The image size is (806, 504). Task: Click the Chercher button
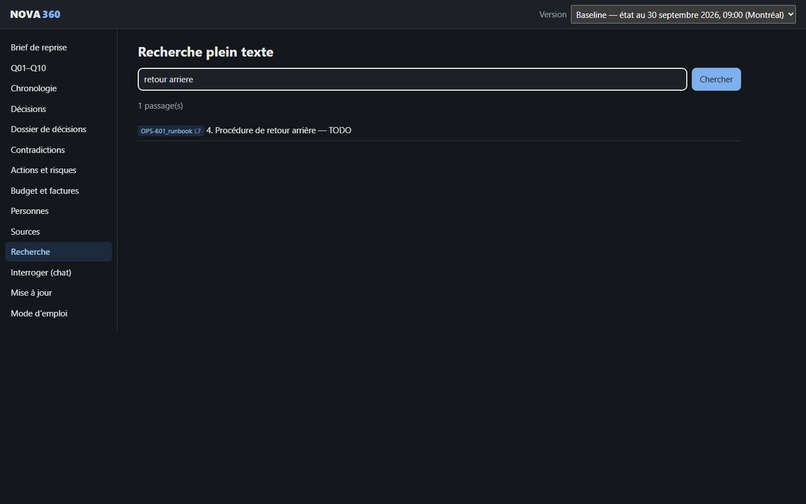[716, 79]
